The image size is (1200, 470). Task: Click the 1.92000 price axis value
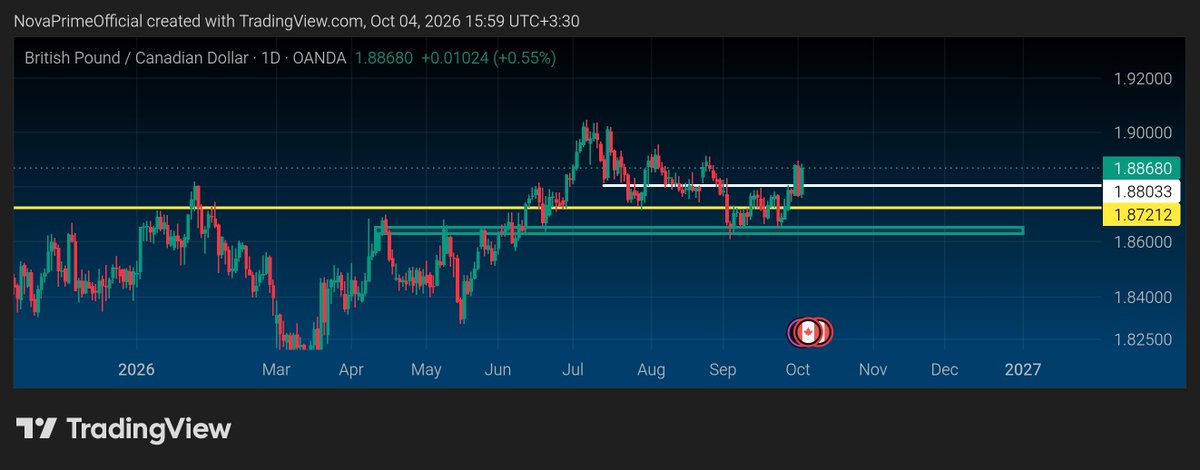[x=1141, y=79]
